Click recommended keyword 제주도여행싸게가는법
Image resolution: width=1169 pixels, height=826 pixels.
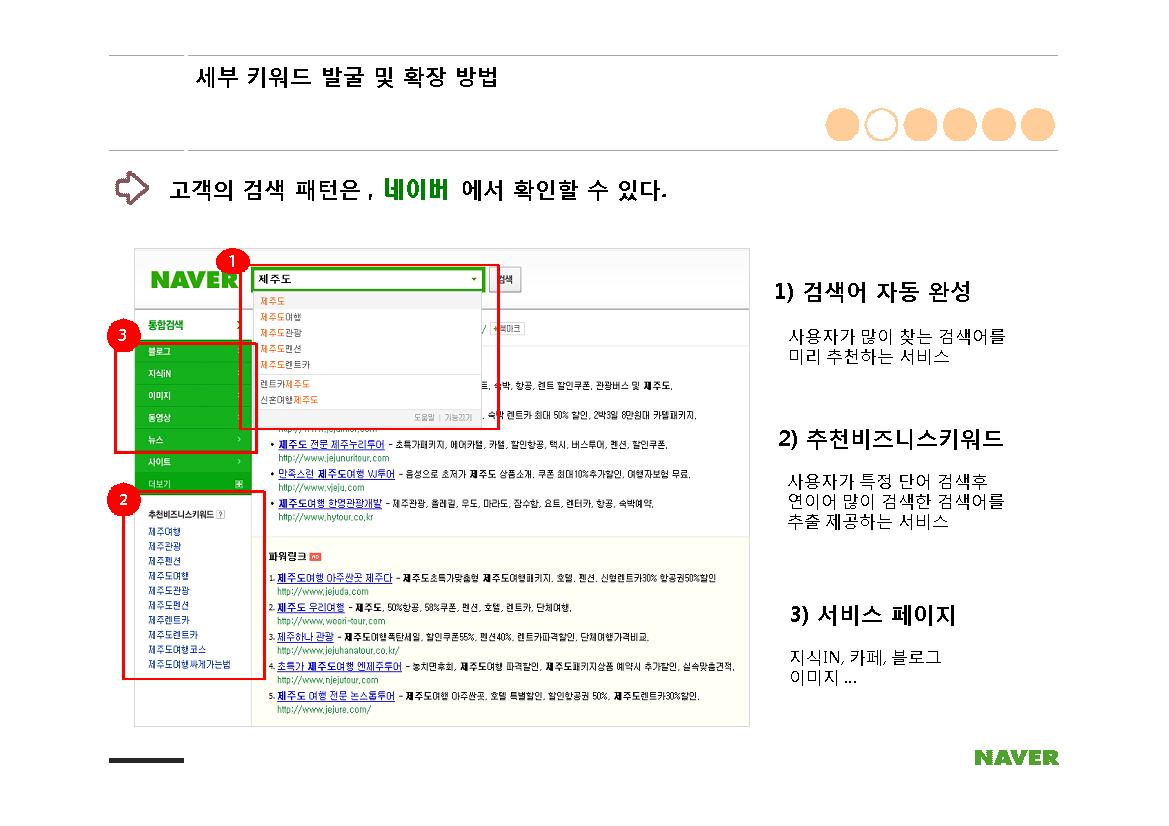click(189, 664)
